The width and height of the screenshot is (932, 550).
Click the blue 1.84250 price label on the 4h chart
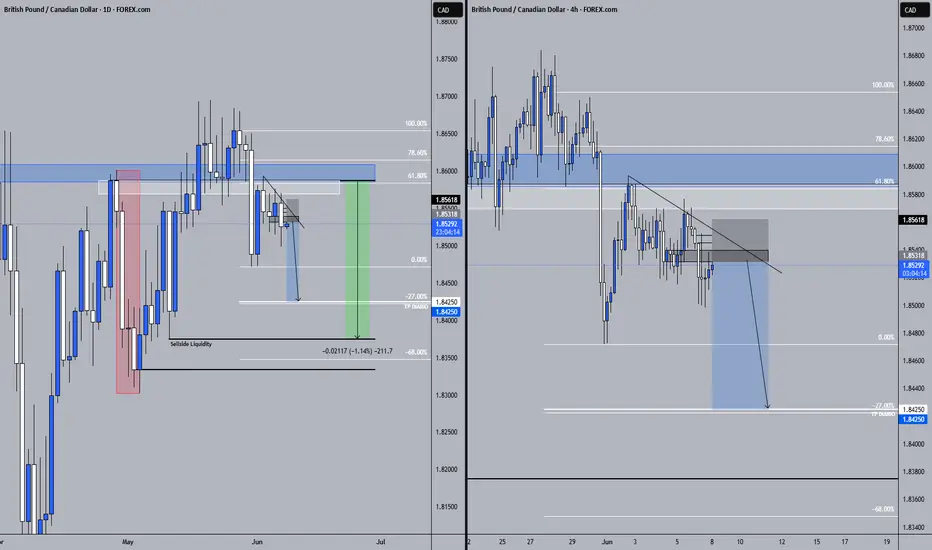914,419
